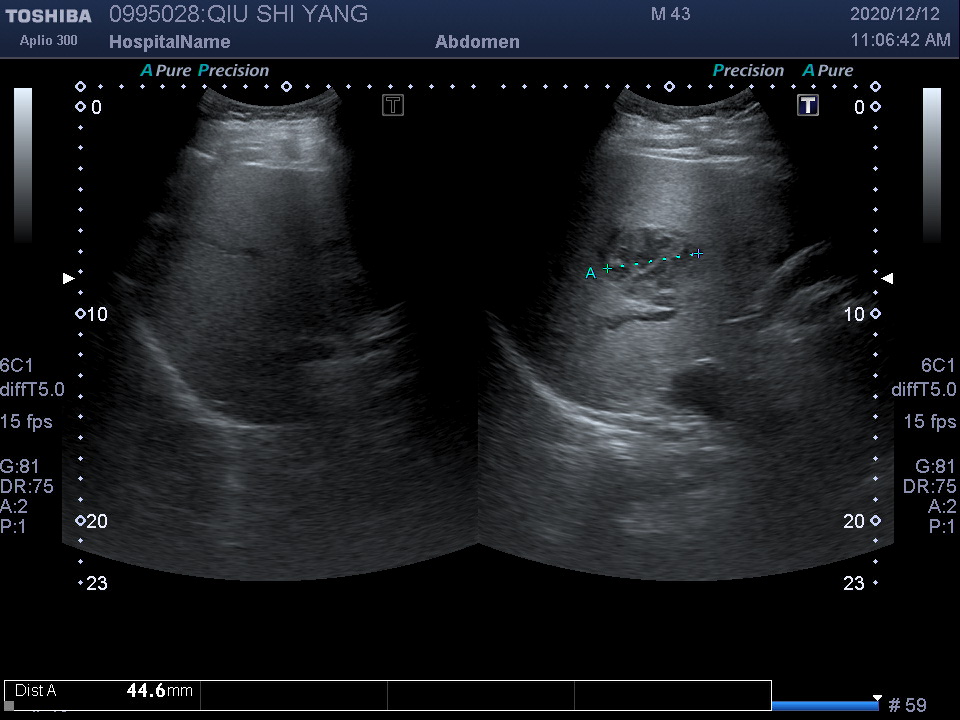Click the Aplio 300 model label
Screen dimensions: 960x720
point(48,40)
